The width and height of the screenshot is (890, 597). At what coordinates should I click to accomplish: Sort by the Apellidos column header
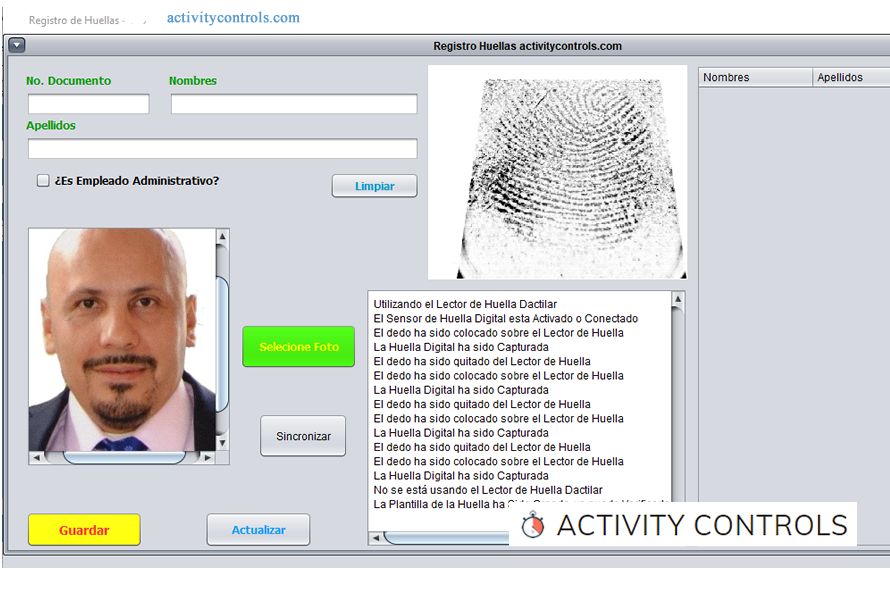point(851,77)
